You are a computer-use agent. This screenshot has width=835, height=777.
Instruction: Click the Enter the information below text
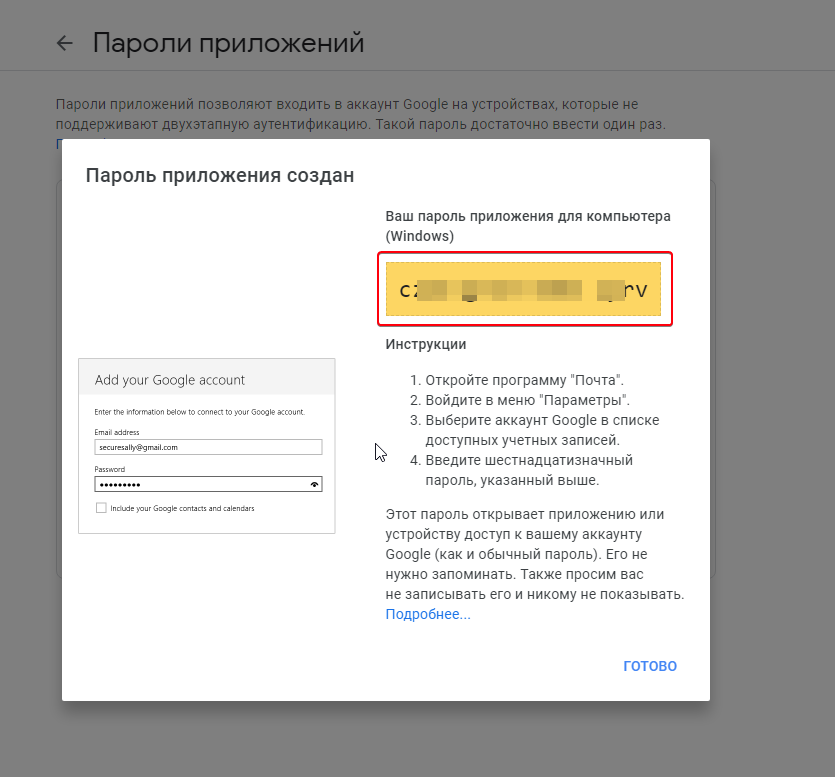[199, 412]
